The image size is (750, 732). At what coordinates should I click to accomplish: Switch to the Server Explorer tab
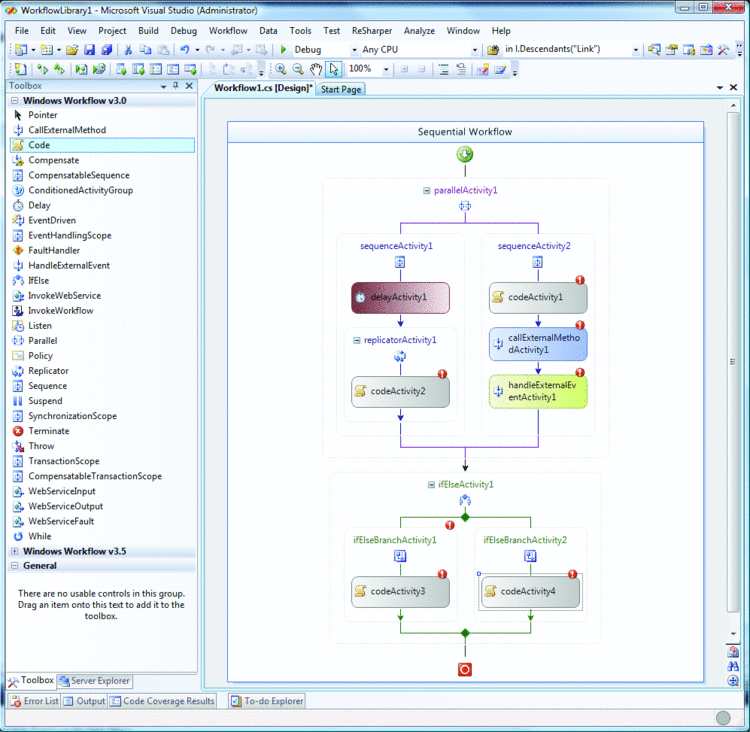coord(95,681)
